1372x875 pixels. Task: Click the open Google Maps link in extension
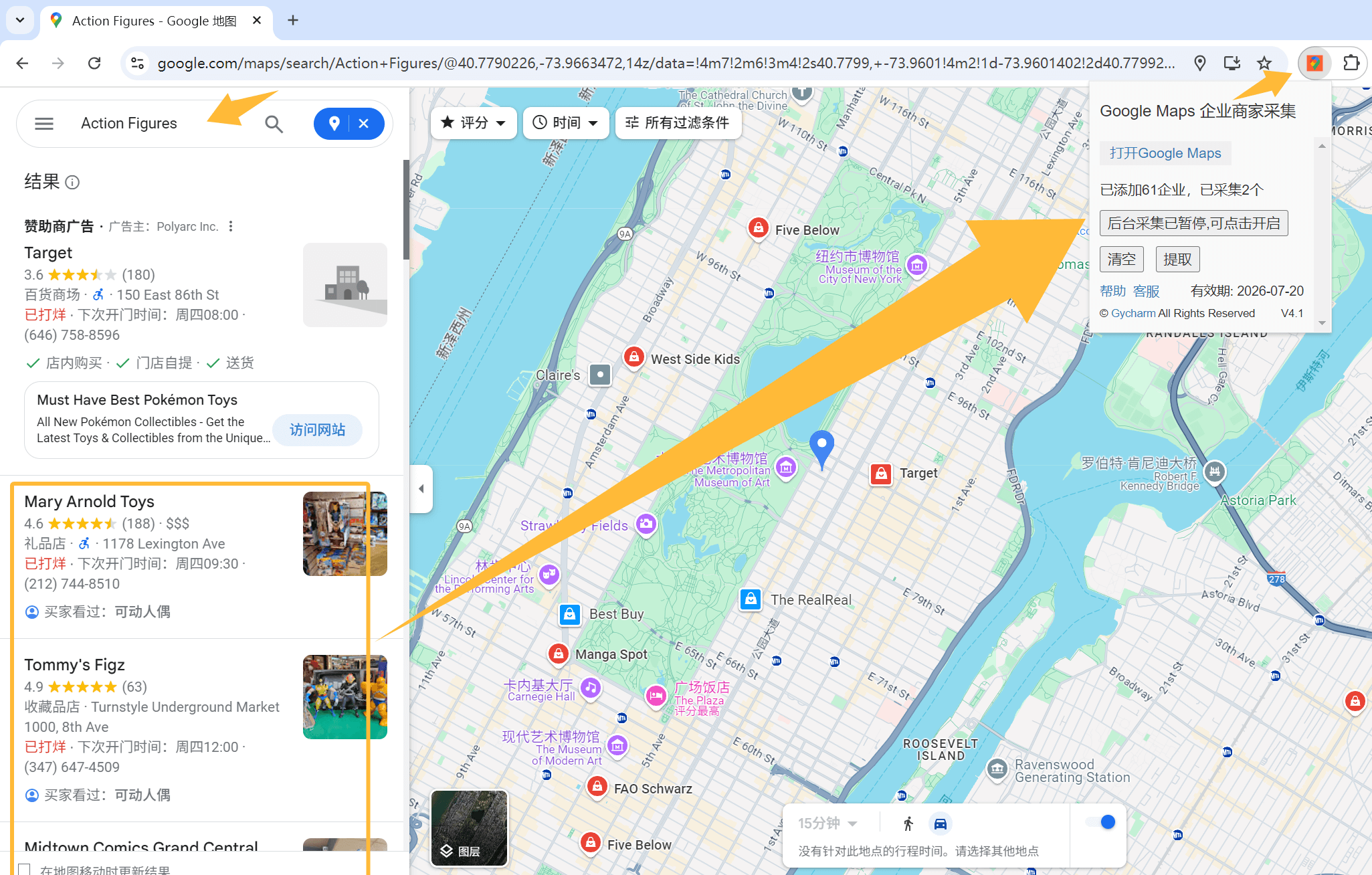tap(1165, 153)
